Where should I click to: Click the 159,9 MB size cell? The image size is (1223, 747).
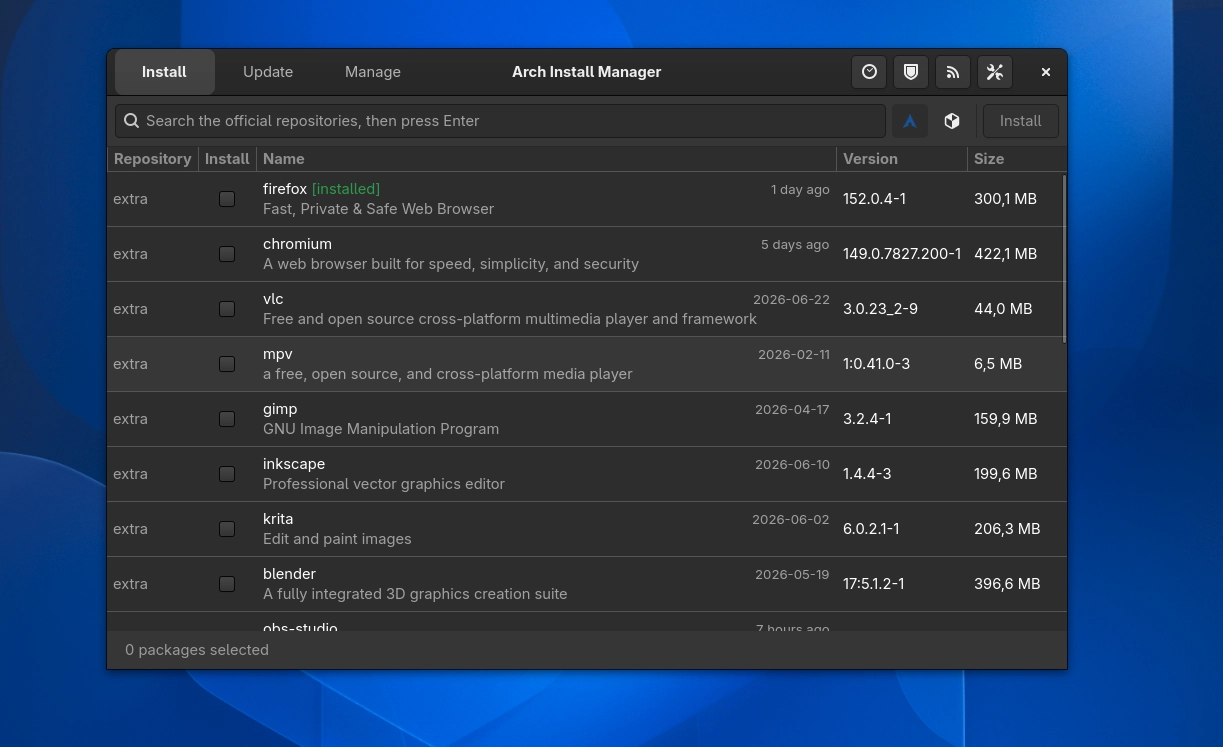pos(1005,419)
